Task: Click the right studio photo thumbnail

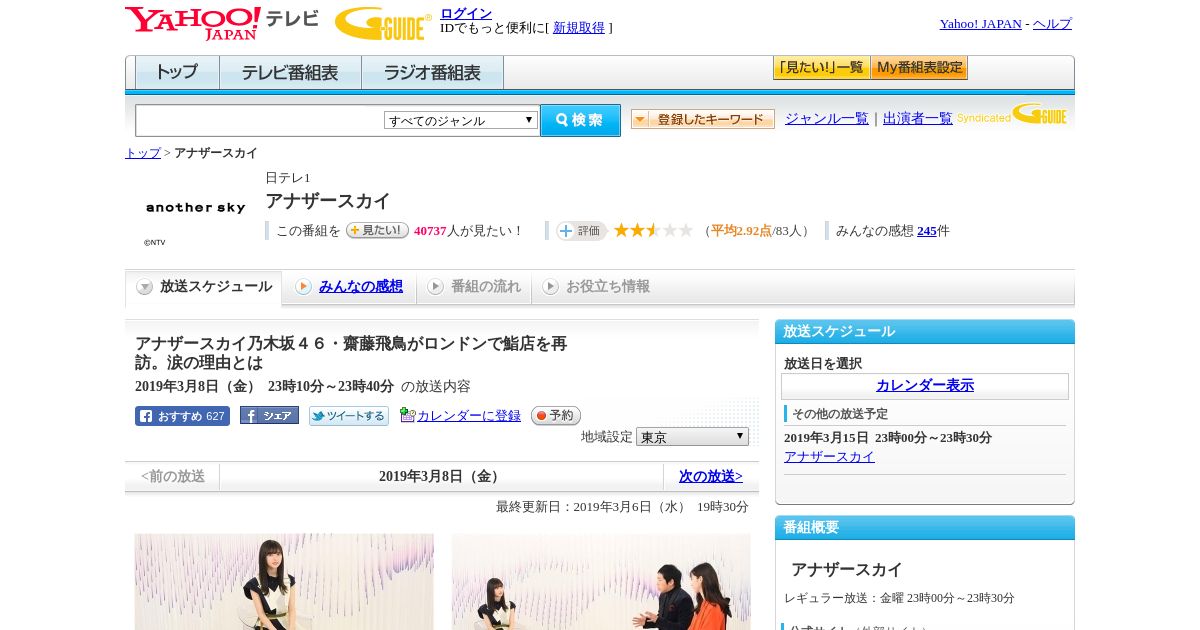Action: click(x=601, y=582)
